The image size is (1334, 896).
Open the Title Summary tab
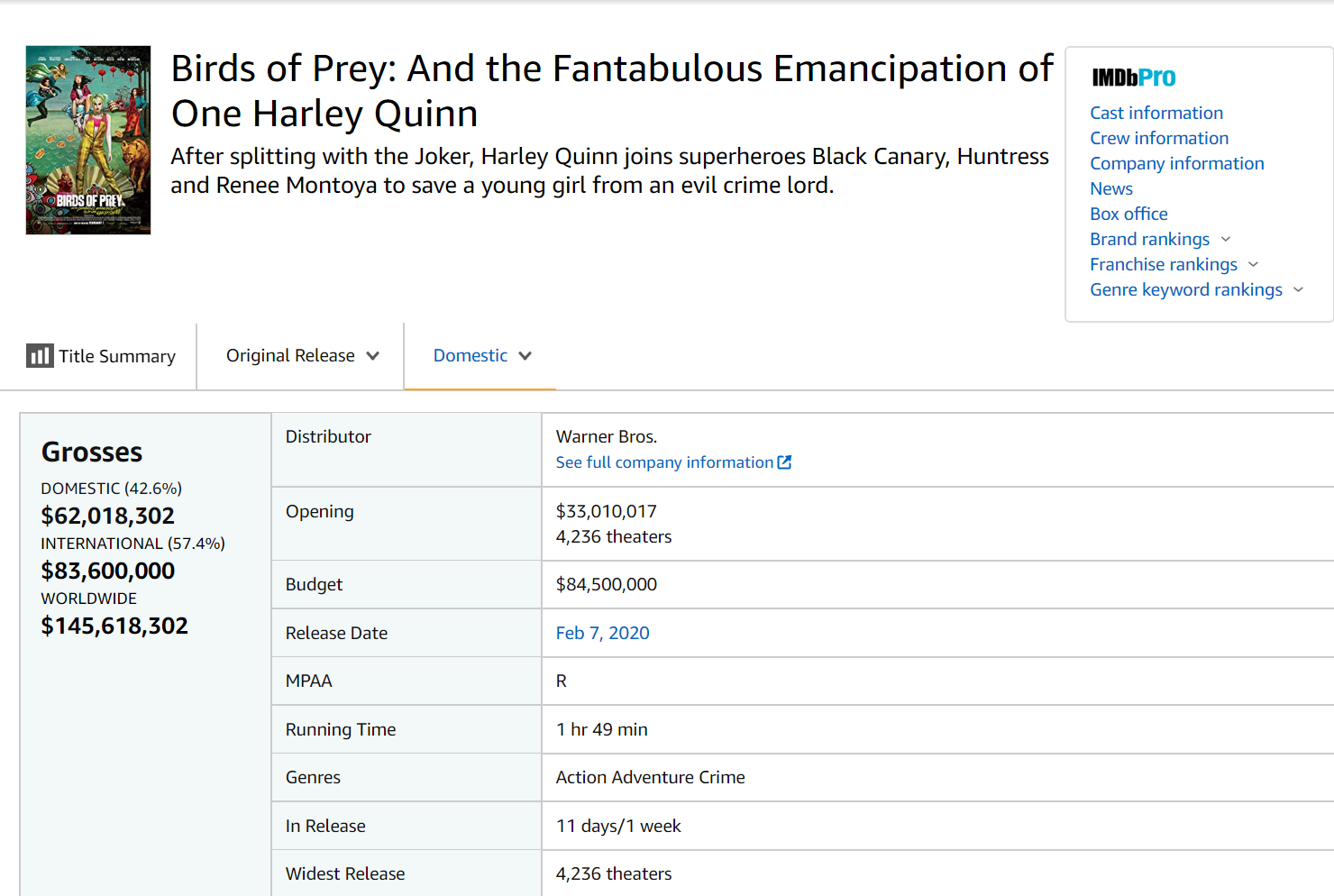click(x=101, y=355)
